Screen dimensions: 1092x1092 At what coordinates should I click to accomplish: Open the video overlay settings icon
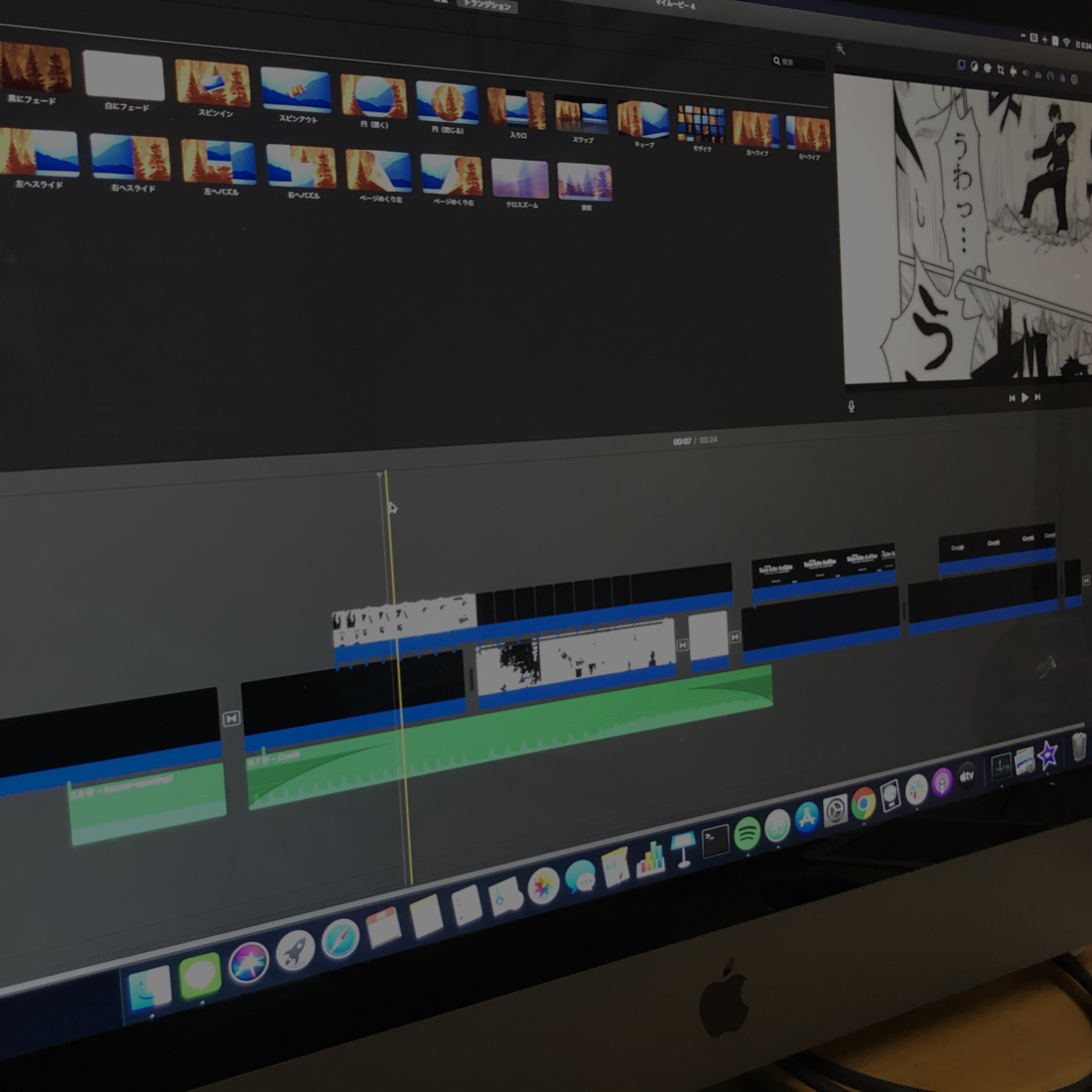[961, 65]
